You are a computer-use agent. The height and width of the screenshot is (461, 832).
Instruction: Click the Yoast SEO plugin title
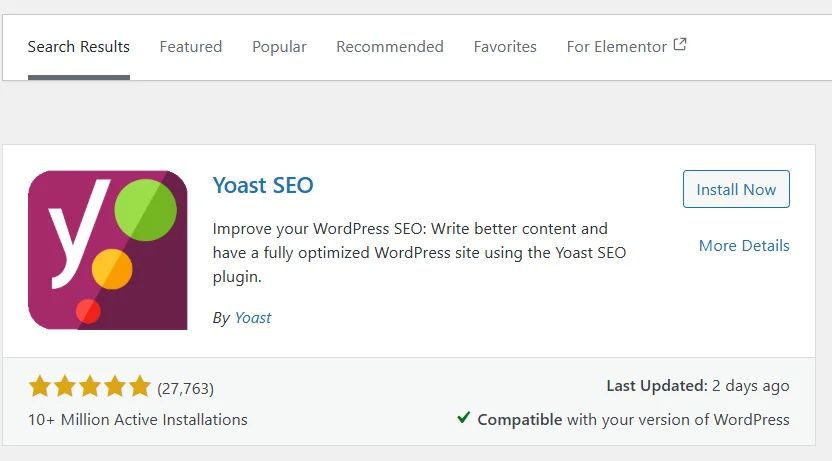click(263, 185)
